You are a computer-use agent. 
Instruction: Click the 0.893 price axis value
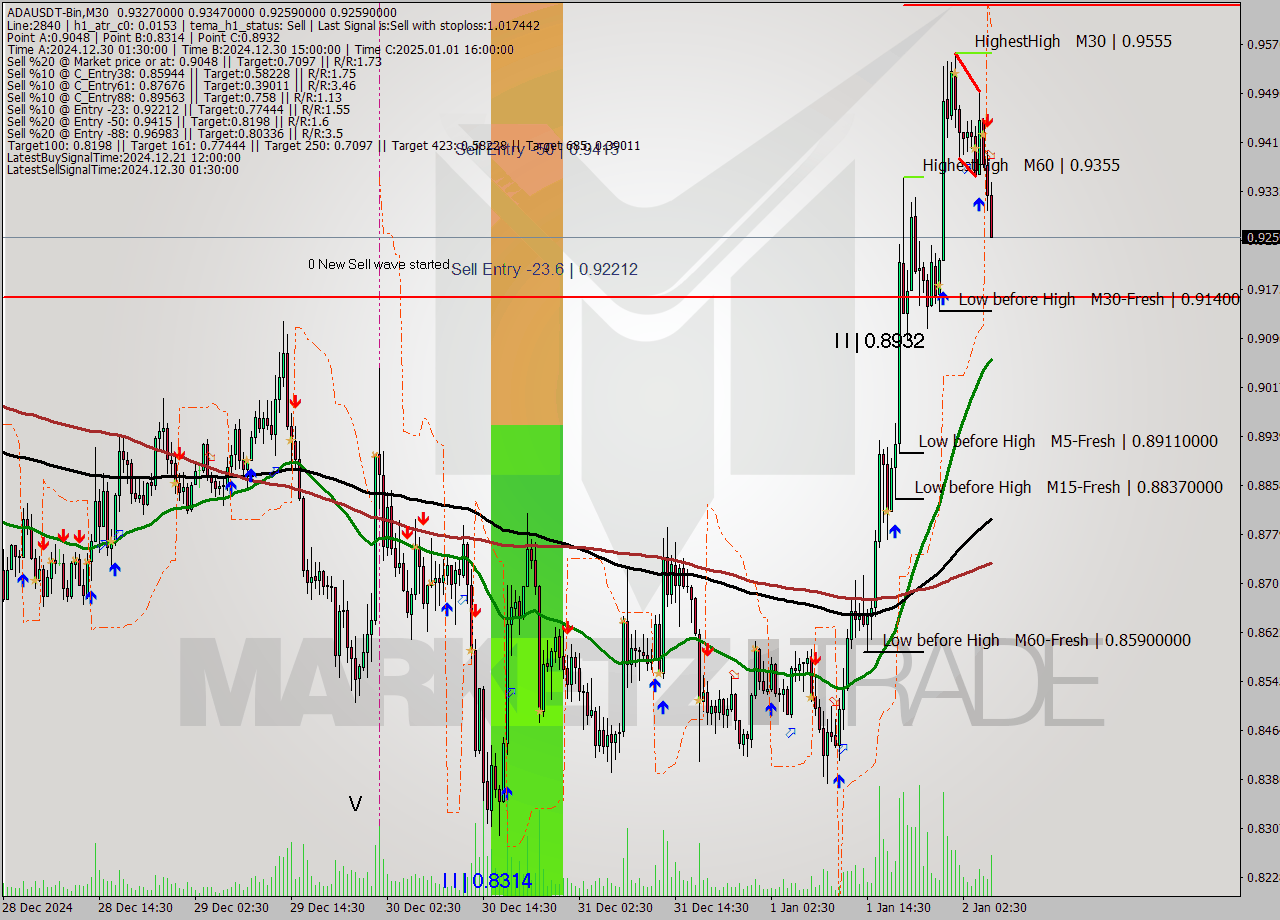click(x=1261, y=436)
